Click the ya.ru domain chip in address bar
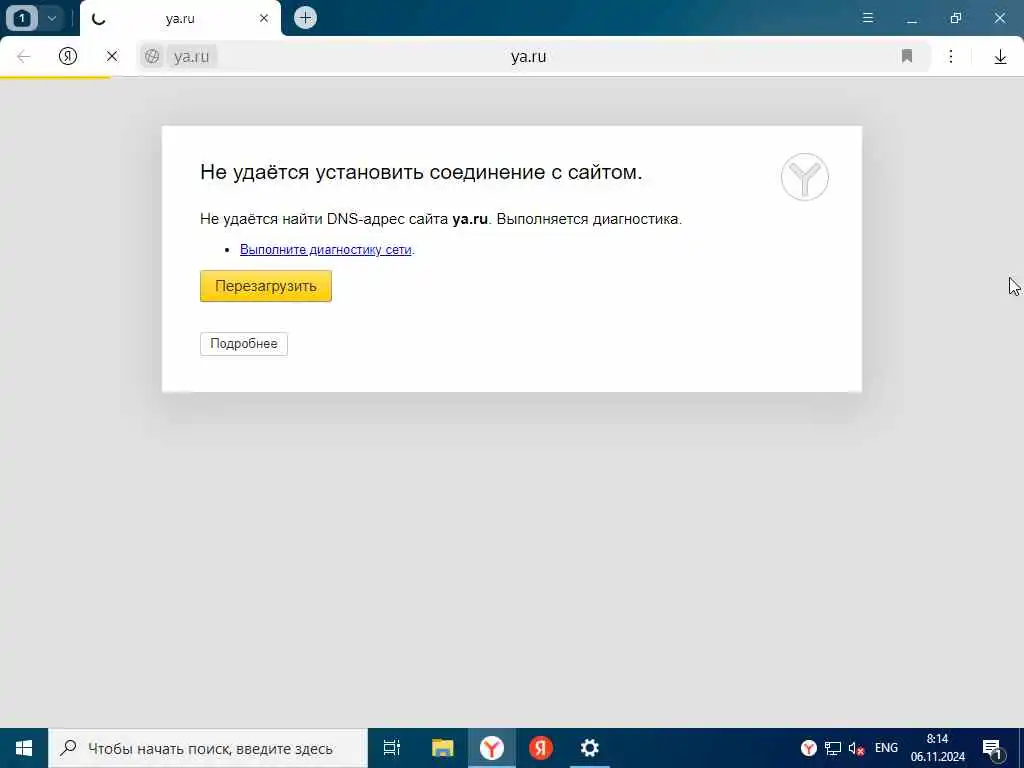 (x=191, y=57)
